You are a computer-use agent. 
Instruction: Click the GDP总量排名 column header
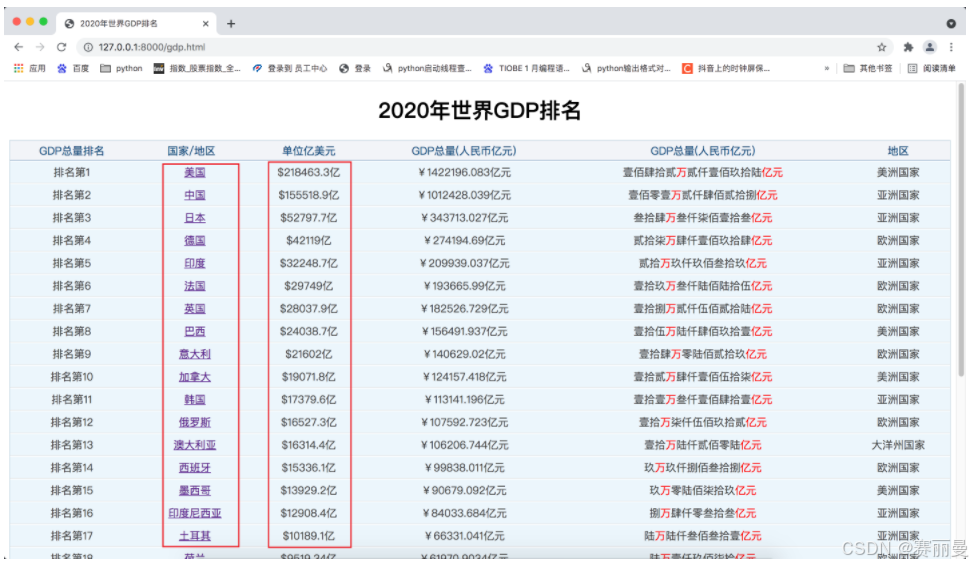[x=71, y=151]
